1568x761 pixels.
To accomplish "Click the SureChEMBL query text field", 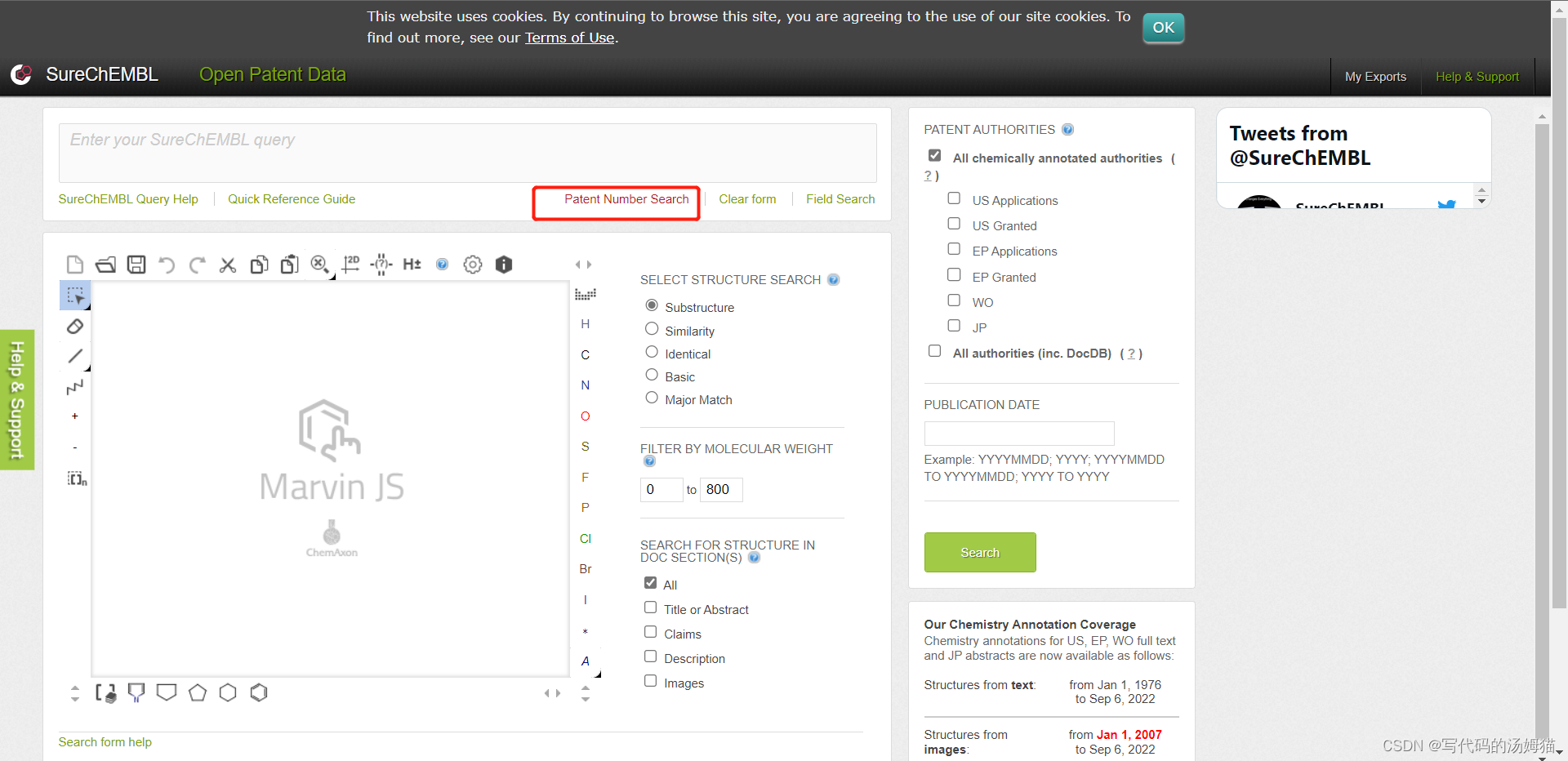I will pyautogui.click(x=468, y=153).
